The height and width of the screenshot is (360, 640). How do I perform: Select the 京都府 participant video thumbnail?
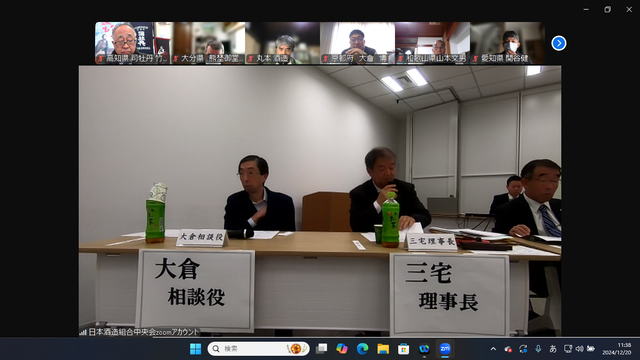358,43
